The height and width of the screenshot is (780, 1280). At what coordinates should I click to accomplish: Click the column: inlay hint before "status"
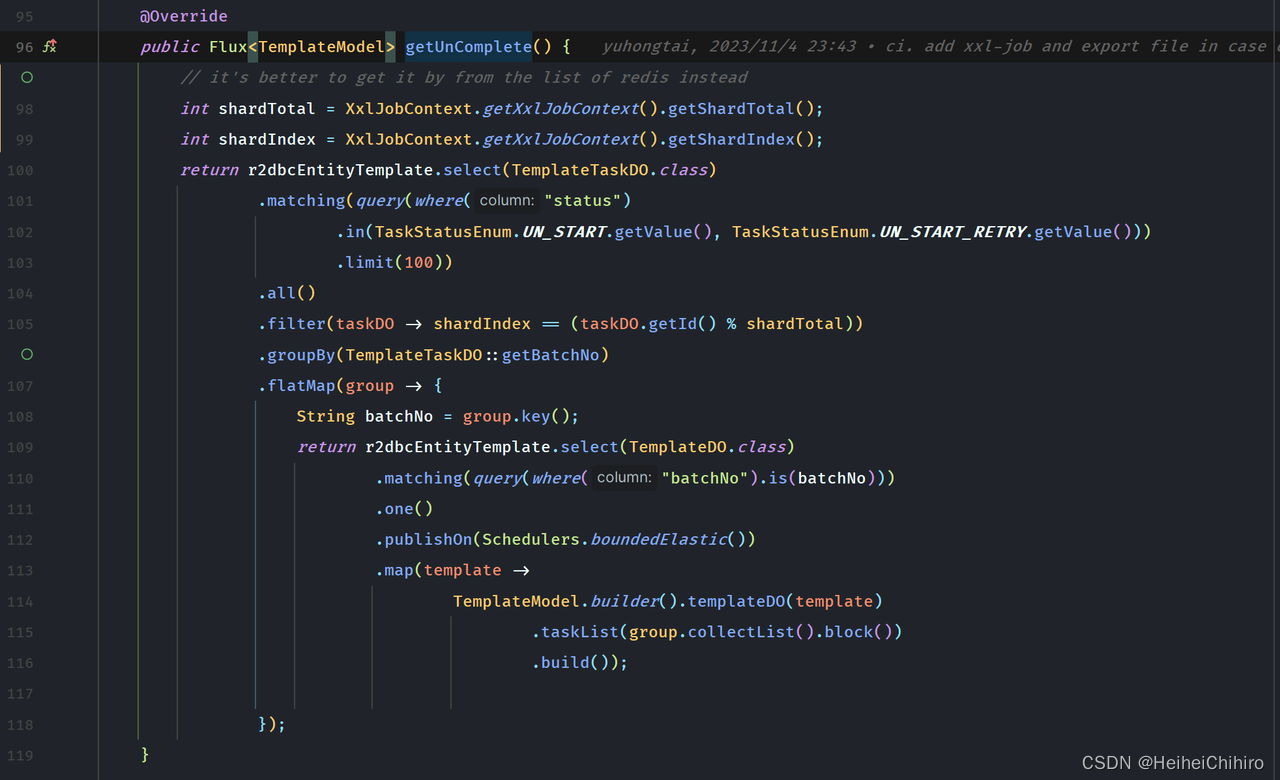[506, 201]
